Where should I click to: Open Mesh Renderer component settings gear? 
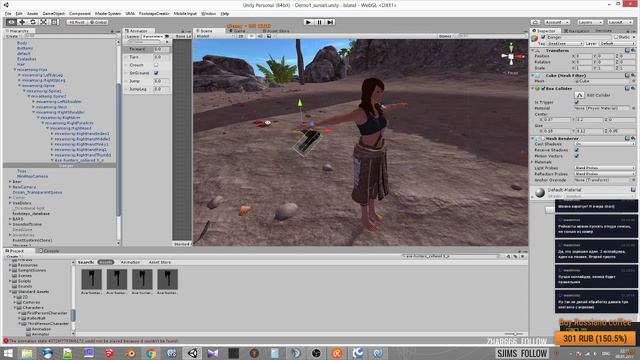[x=633, y=138]
